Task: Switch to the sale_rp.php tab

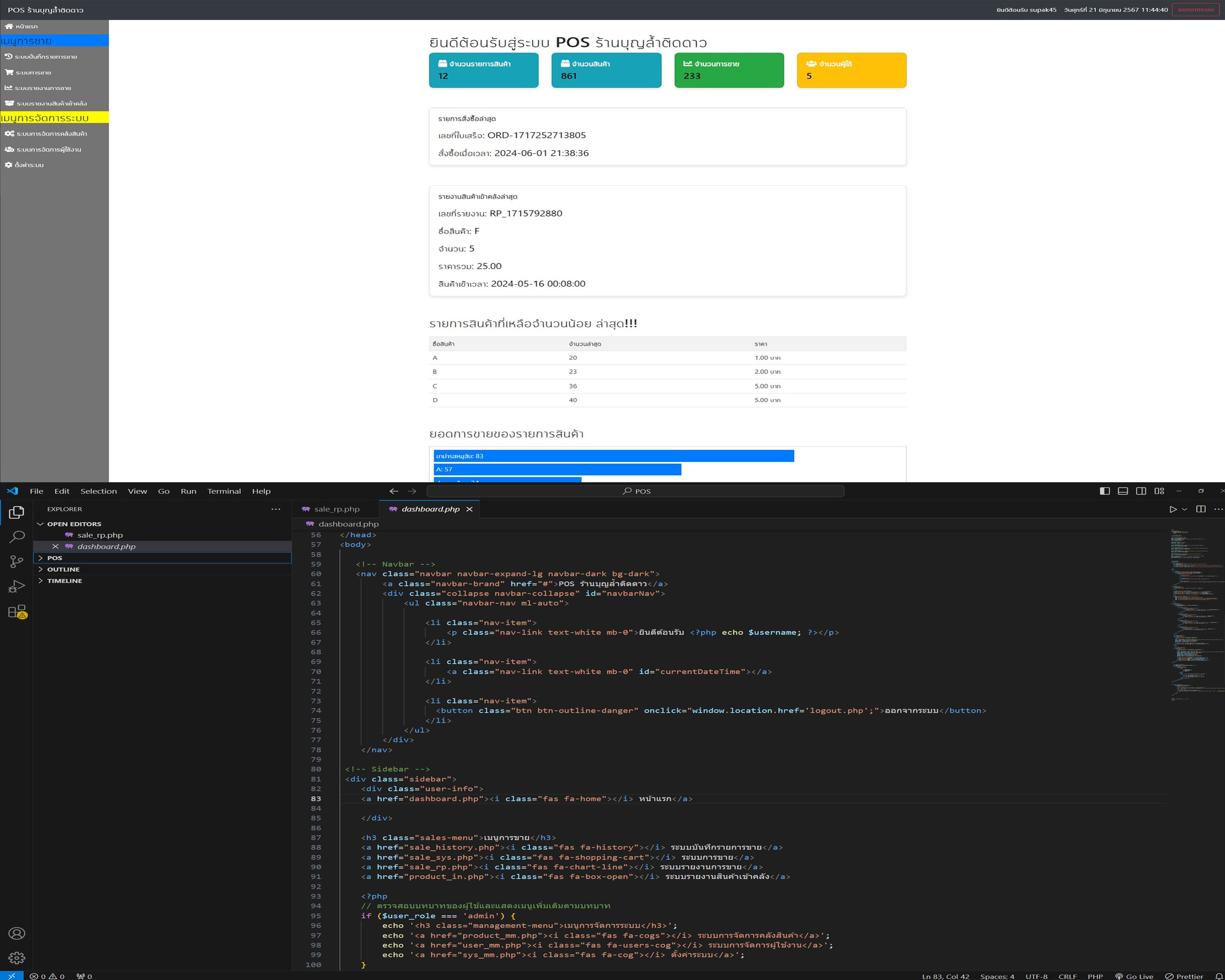Action: [336, 509]
